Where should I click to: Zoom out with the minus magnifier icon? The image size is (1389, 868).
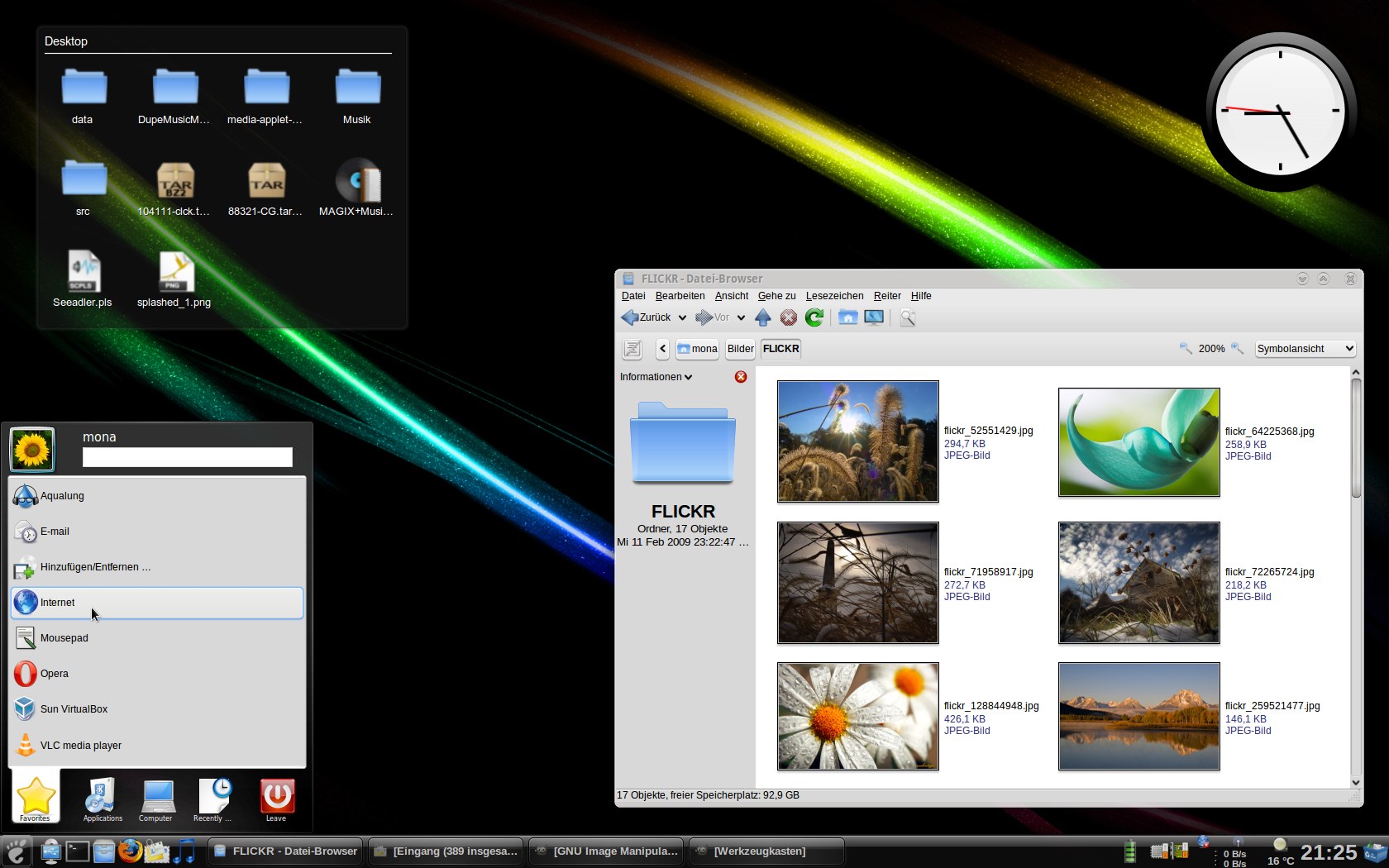[1185, 348]
